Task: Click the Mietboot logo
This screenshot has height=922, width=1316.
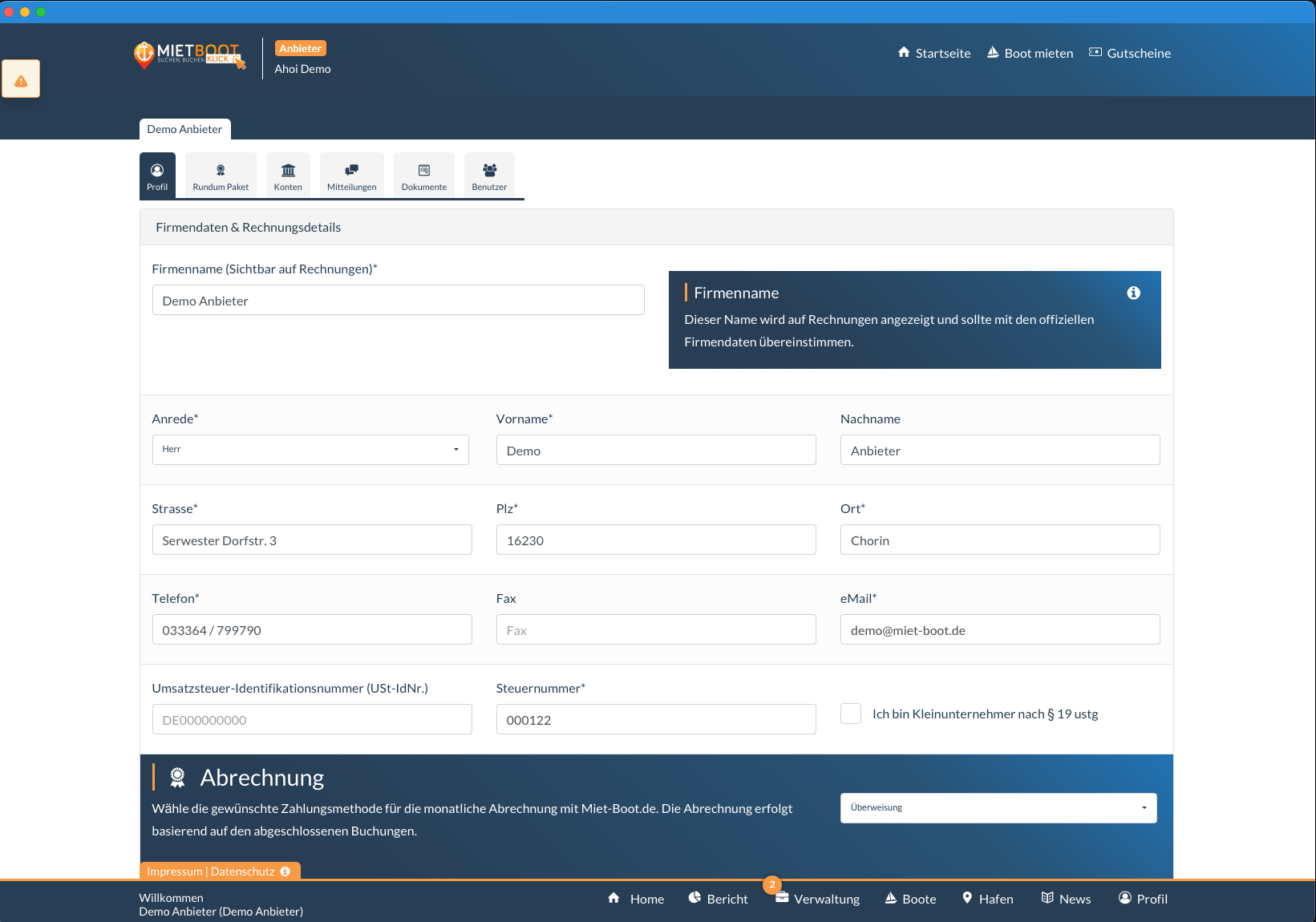Action: pos(189,55)
